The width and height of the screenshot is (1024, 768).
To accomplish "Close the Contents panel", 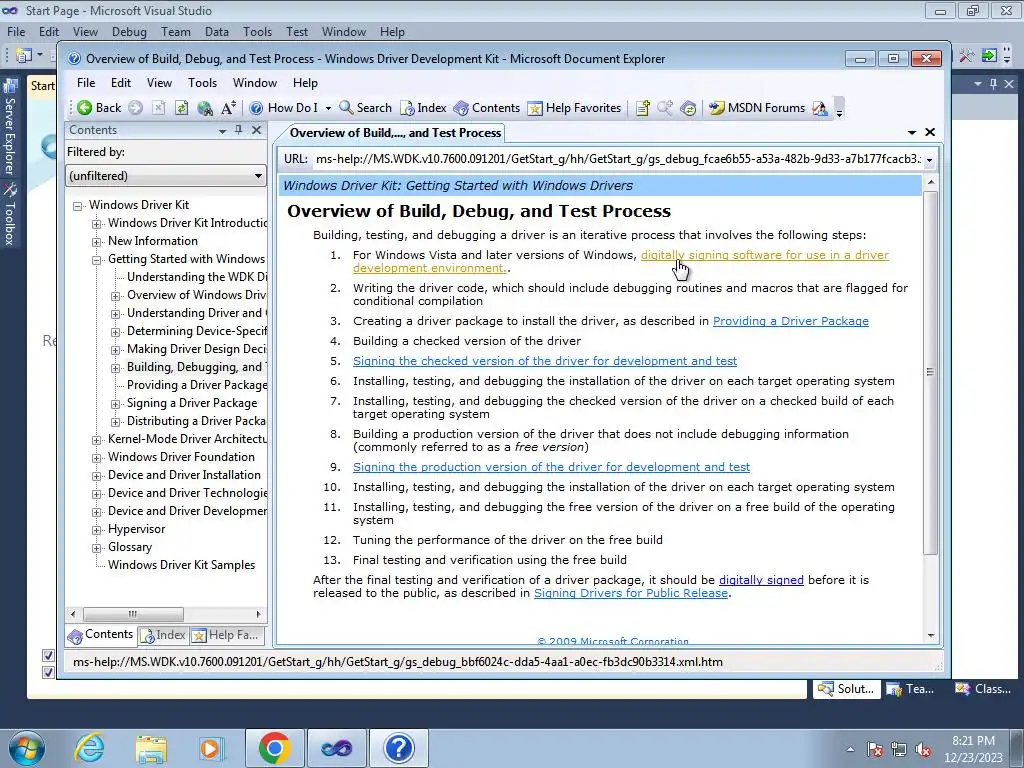I will click(x=257, y=130).
